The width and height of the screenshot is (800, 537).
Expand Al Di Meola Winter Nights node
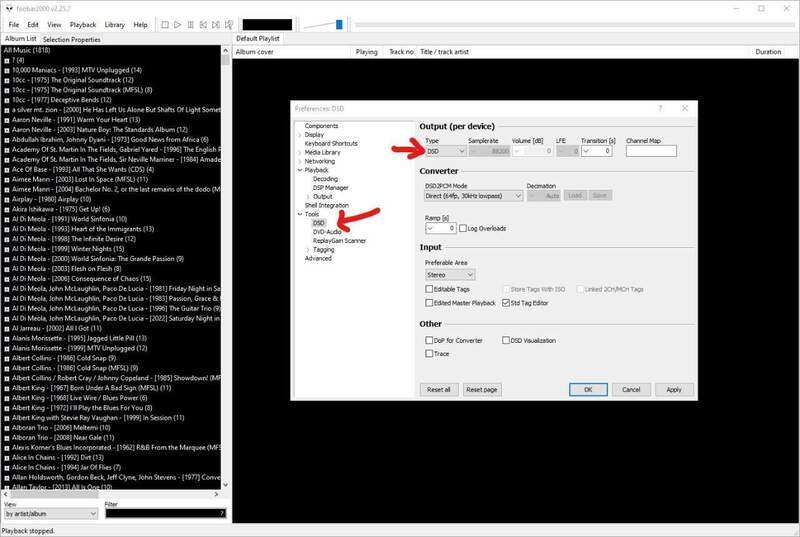click(7, 249)
